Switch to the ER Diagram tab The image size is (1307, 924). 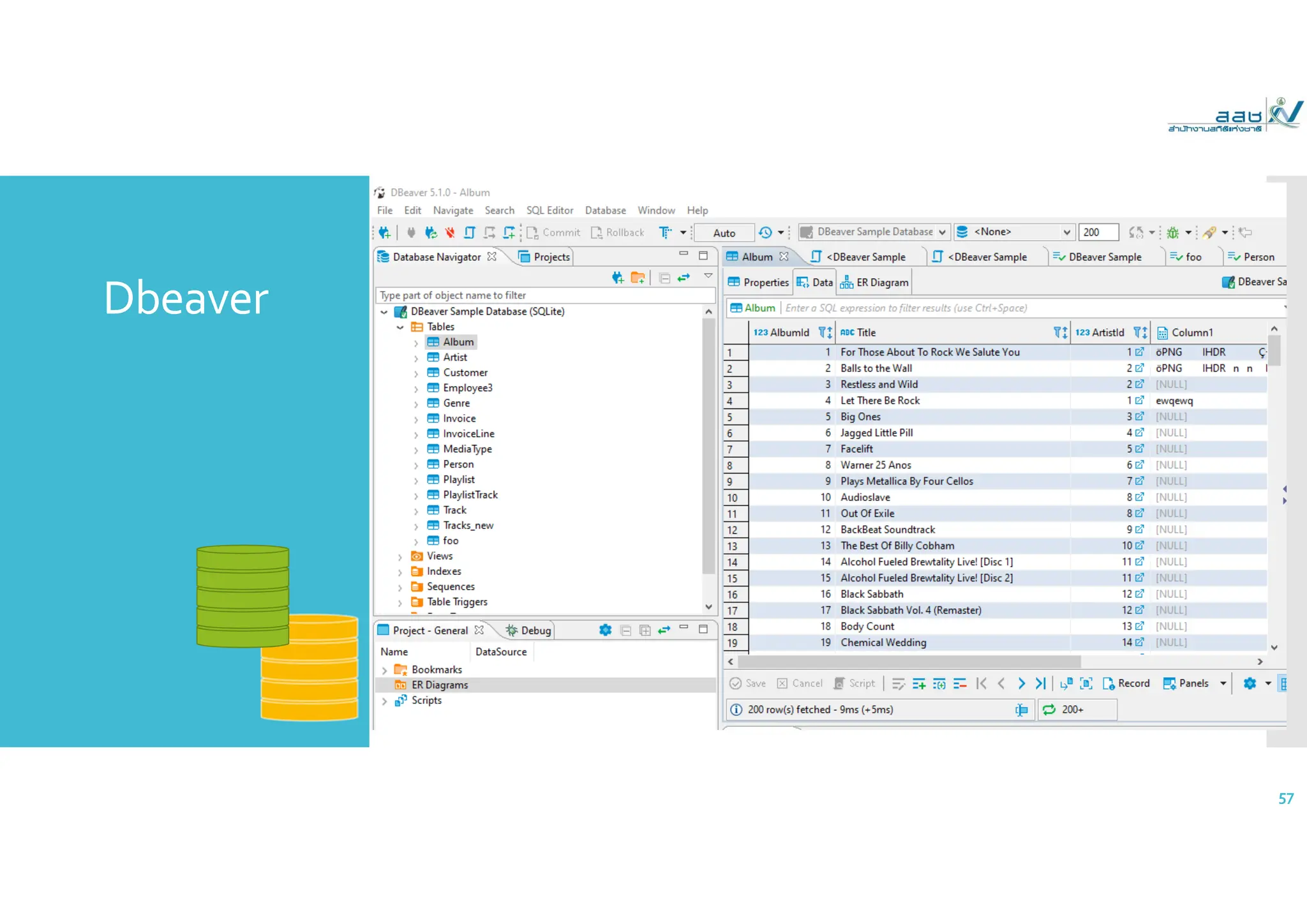[x=875, y=283]
